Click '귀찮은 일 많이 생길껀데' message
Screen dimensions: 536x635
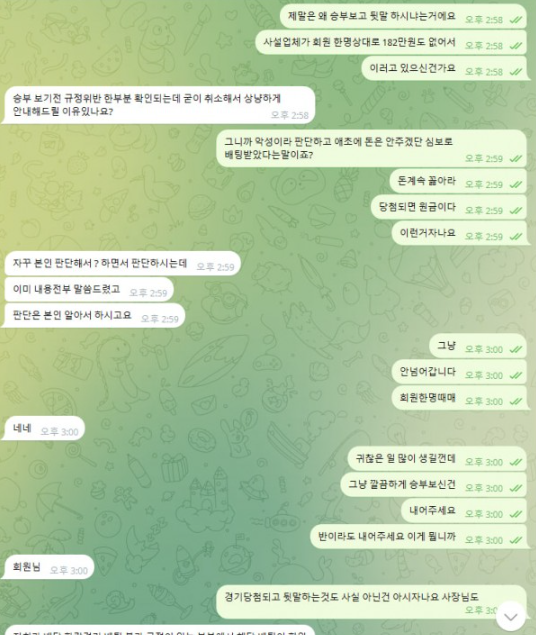coord(437,459)
